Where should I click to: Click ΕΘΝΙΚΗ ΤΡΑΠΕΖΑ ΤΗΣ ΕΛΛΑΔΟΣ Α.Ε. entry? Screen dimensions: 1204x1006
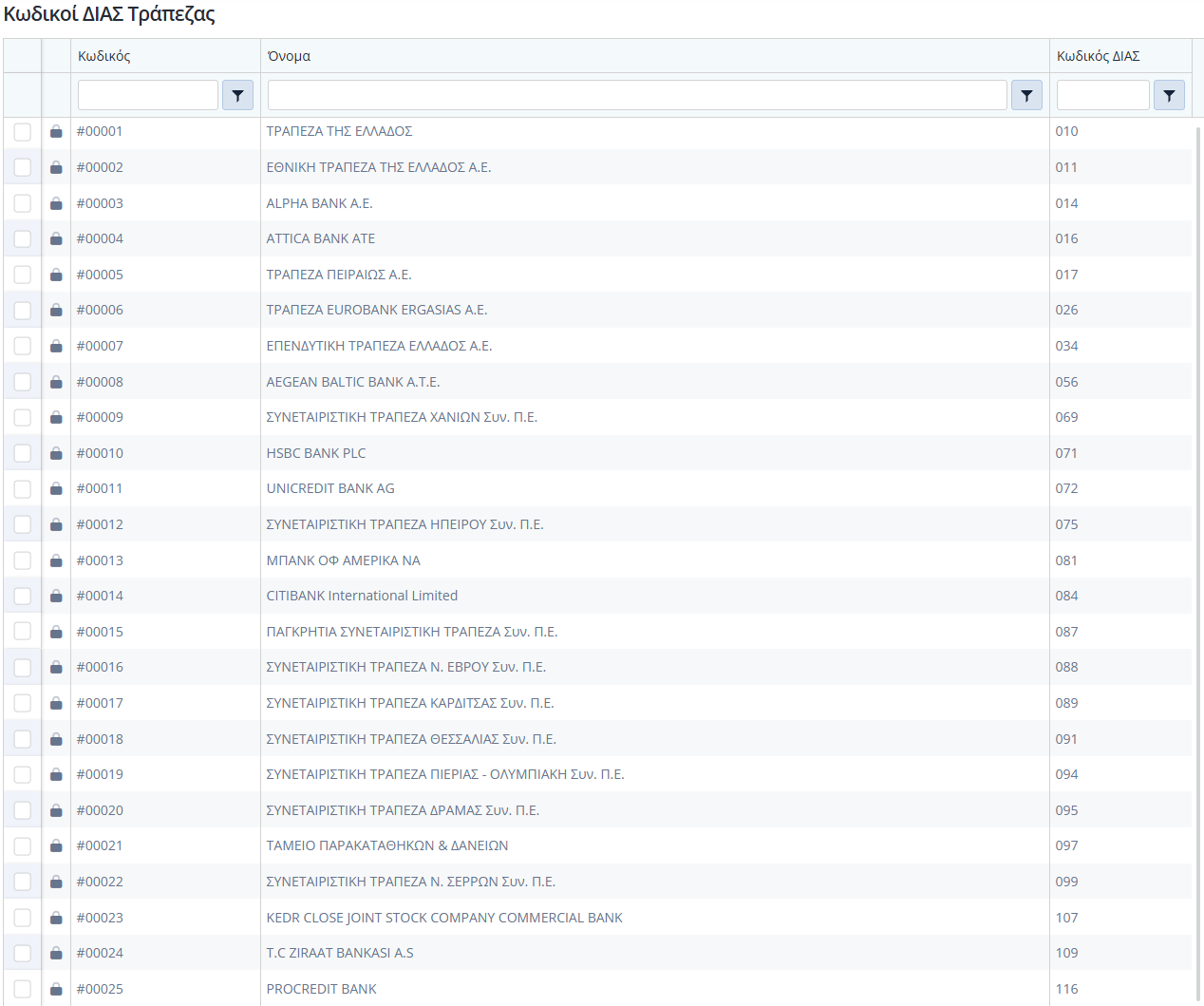(379, 167)
